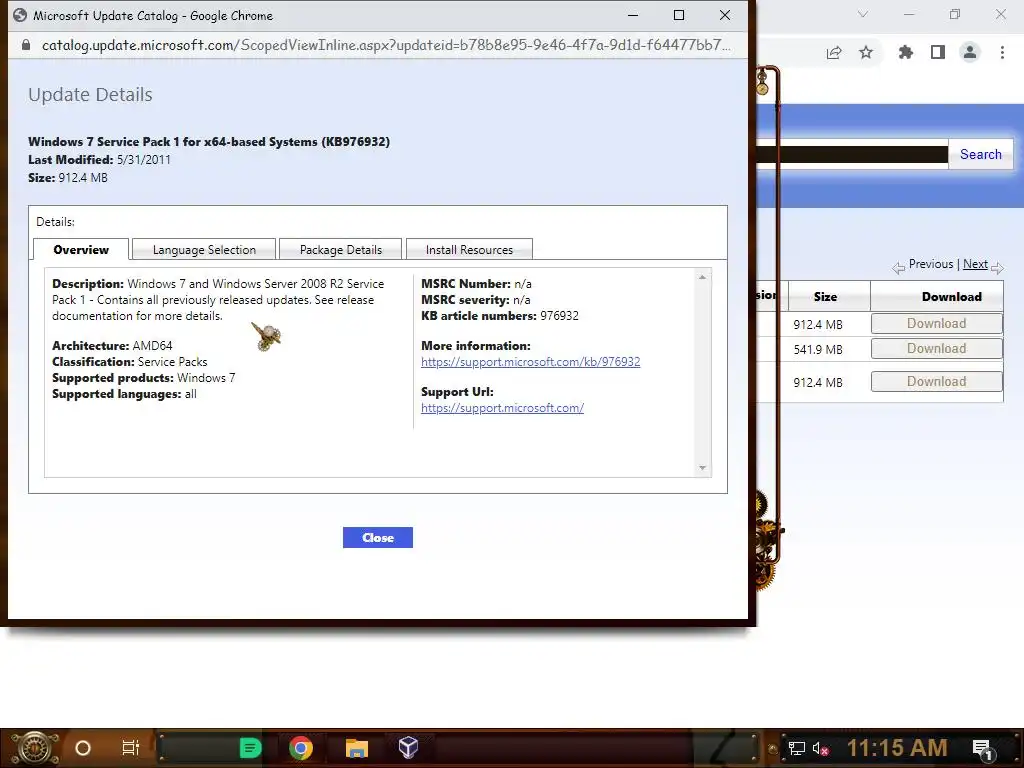Click the Last Modified 5/31/2011 text
The width and height of the screenshot is (1024, 768).
point(99,160)
